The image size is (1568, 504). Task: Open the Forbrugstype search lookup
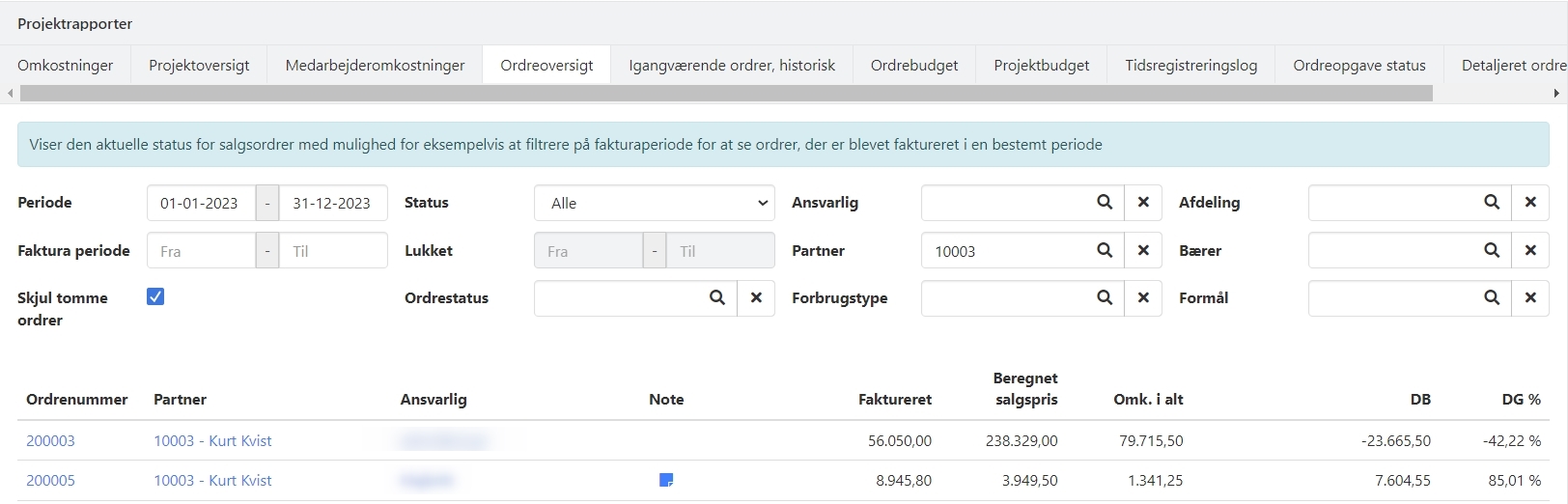tap(1105, 298)
